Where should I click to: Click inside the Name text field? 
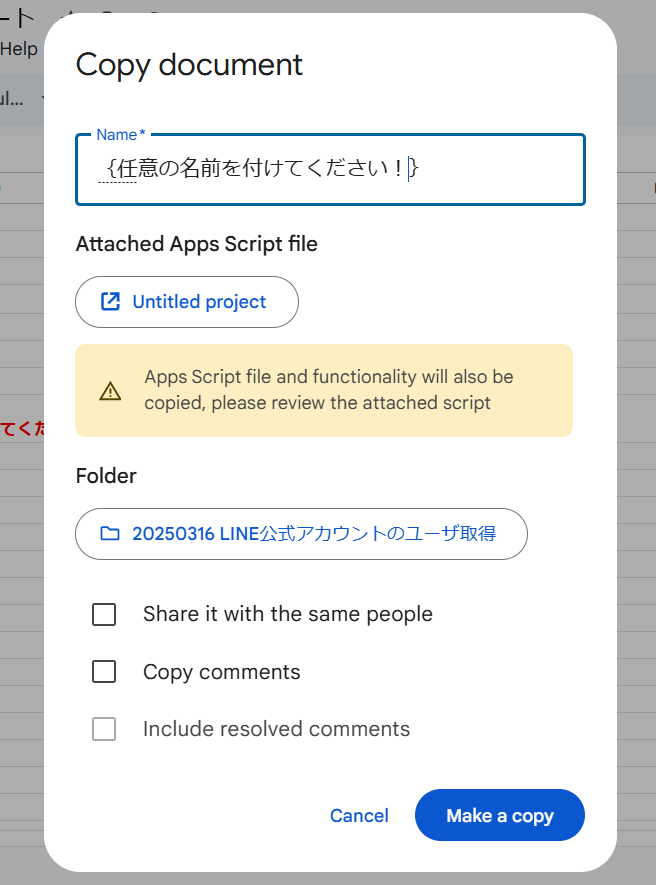coord(330,170)
